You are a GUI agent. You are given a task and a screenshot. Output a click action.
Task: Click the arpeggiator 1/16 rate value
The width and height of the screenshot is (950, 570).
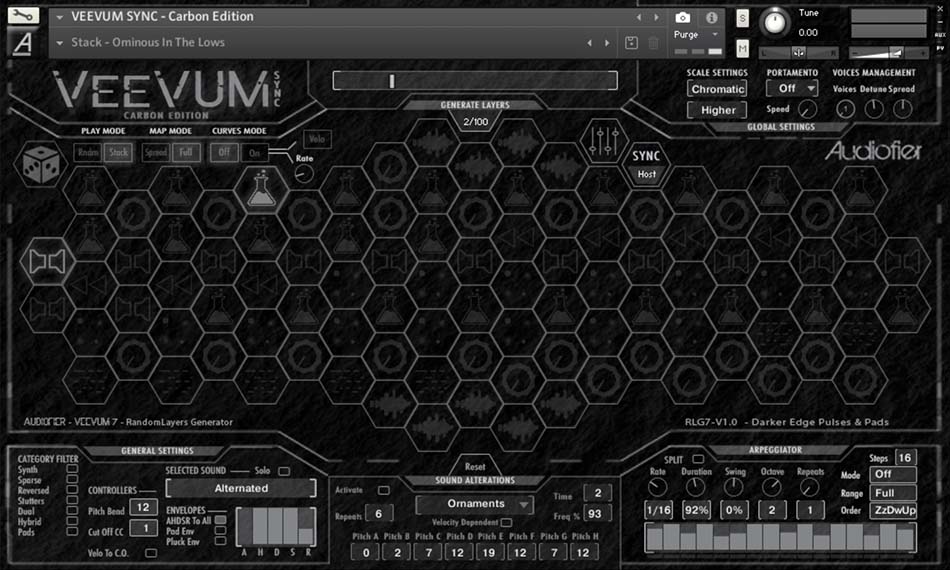pyautogui.click(x=658, y=509)
